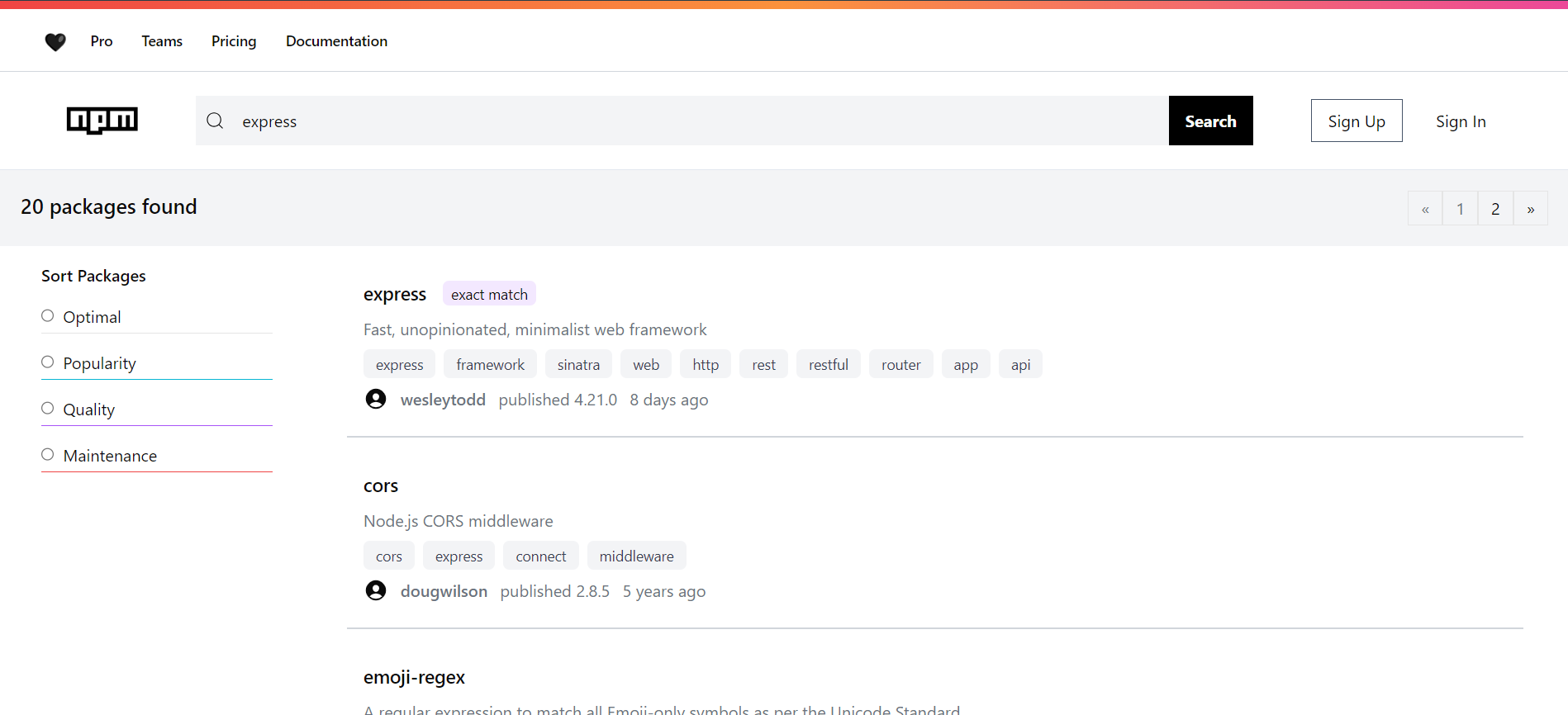Click the 'Sort Packages' heading
Image resolution: width=1568 pixels, height=715 pixels.
93,276
